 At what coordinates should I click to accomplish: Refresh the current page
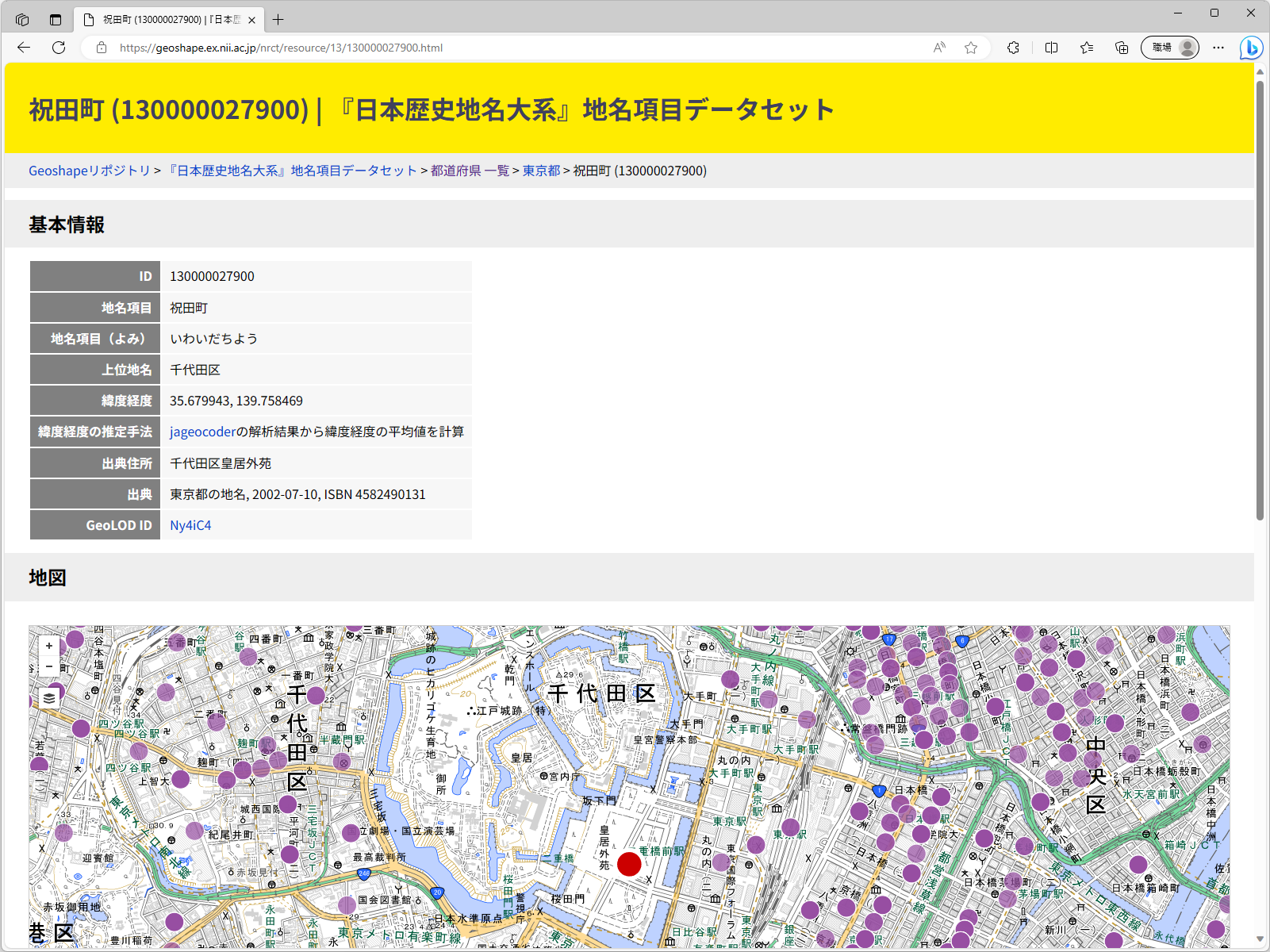(x=59, y=48)
